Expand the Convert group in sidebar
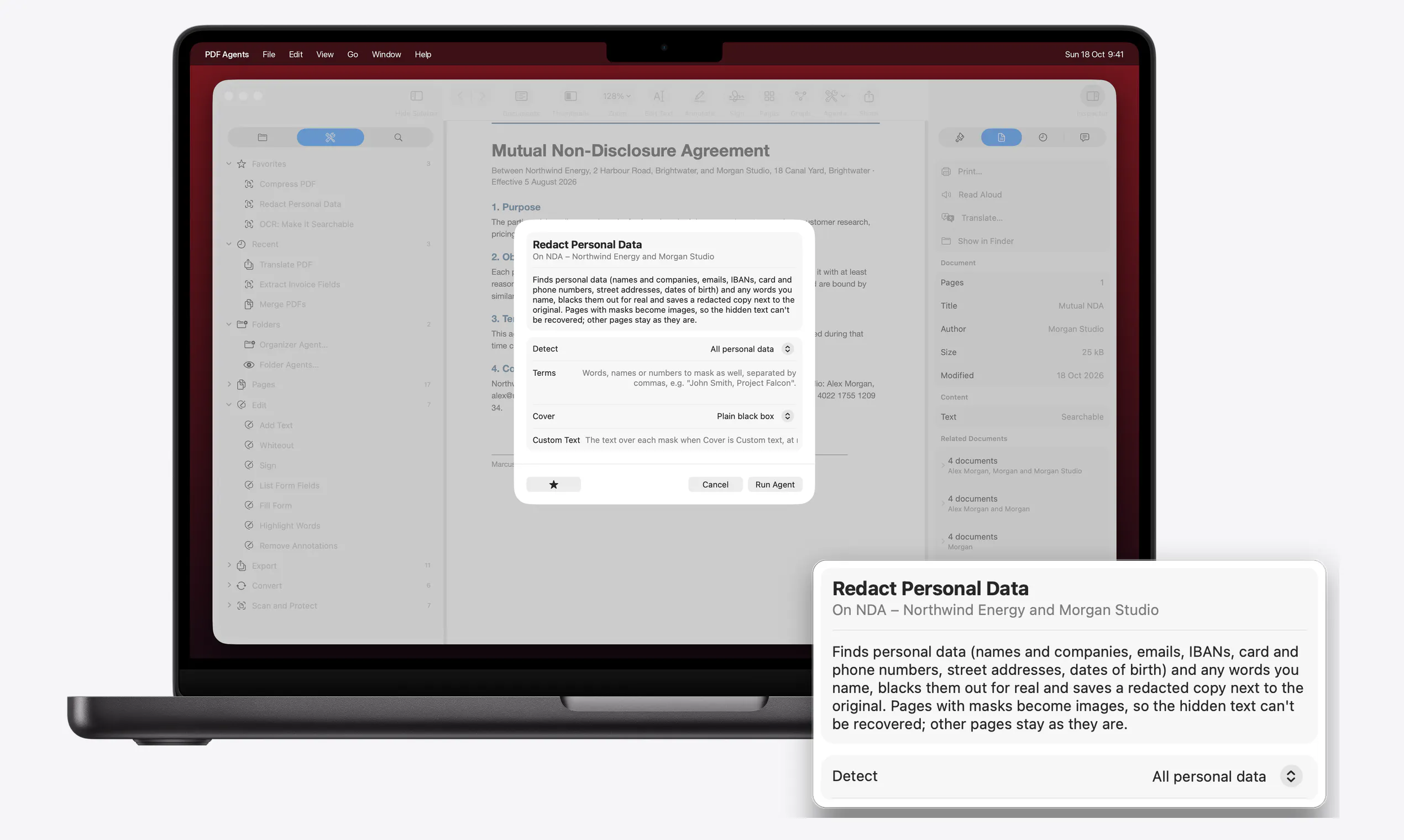The height and width of the screenshot is (840, 1404). (229, 585)
